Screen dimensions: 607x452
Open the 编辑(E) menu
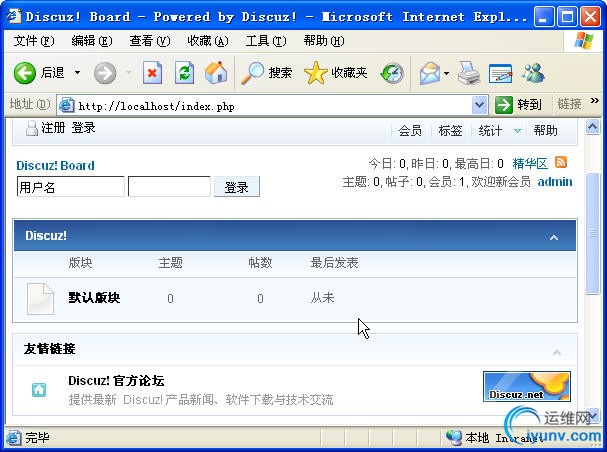[92, 41]
